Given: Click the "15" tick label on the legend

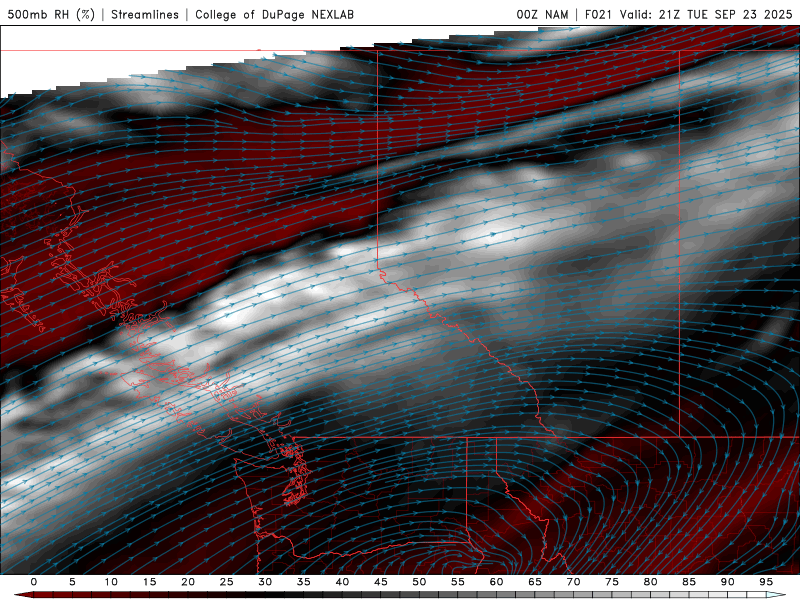Looking at the screenshot, I should (x=149, y=582).
